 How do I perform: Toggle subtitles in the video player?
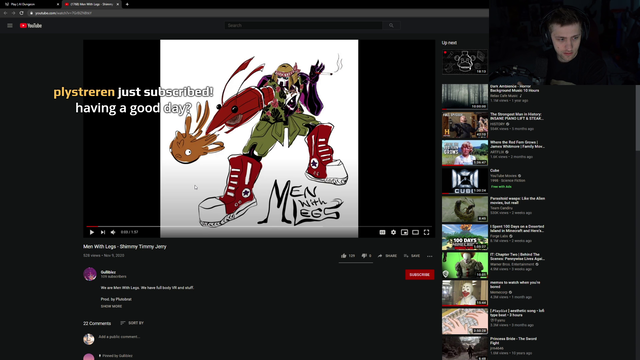pyautogui.click(x=382, y=232)
